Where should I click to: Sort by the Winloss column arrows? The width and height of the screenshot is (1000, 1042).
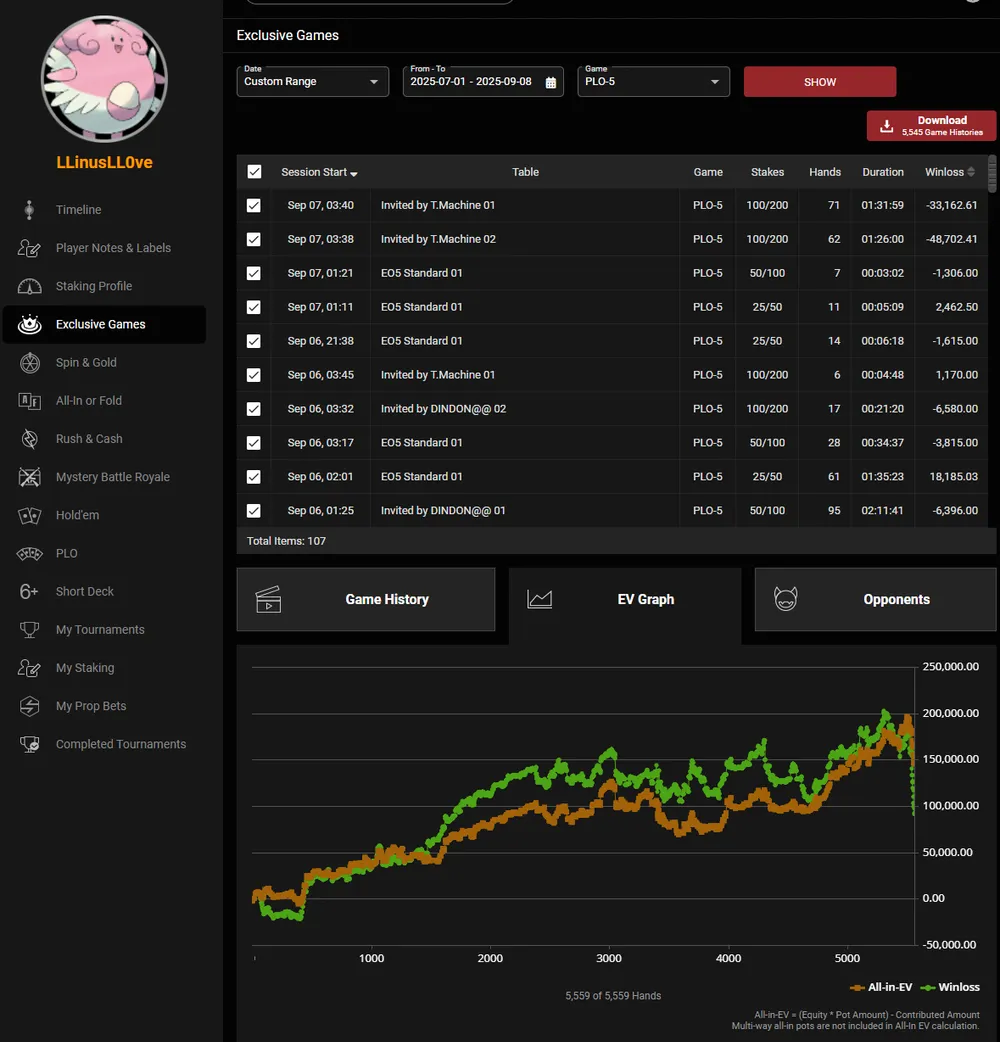[x=971, y=172]
